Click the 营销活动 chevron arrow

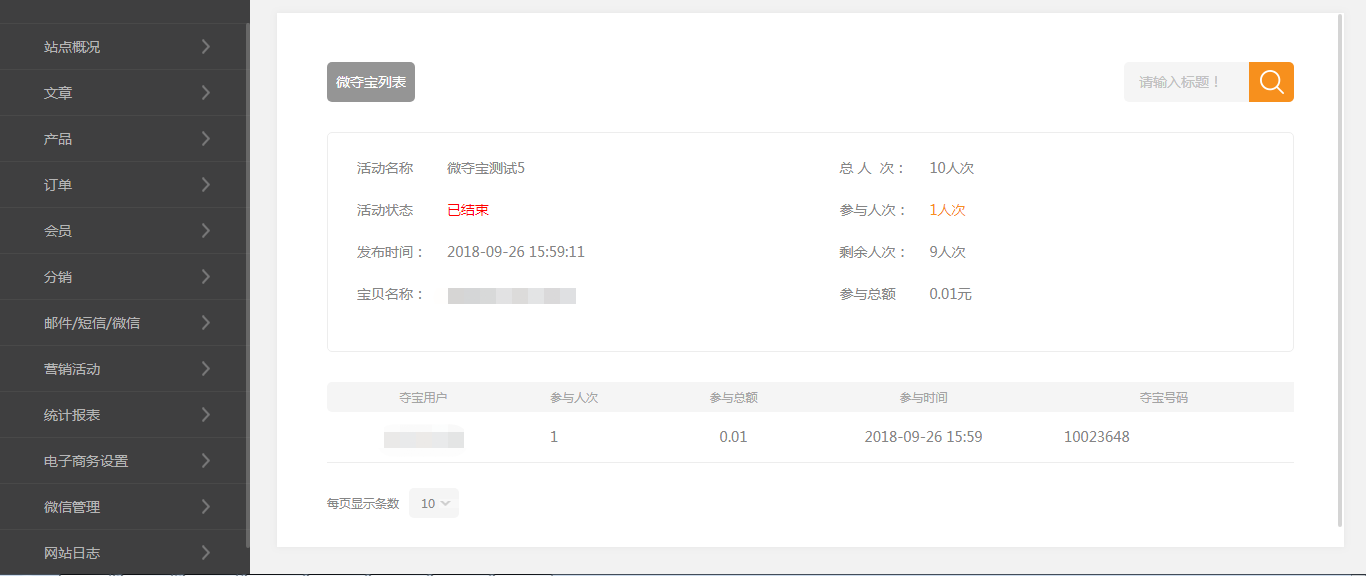205,368
